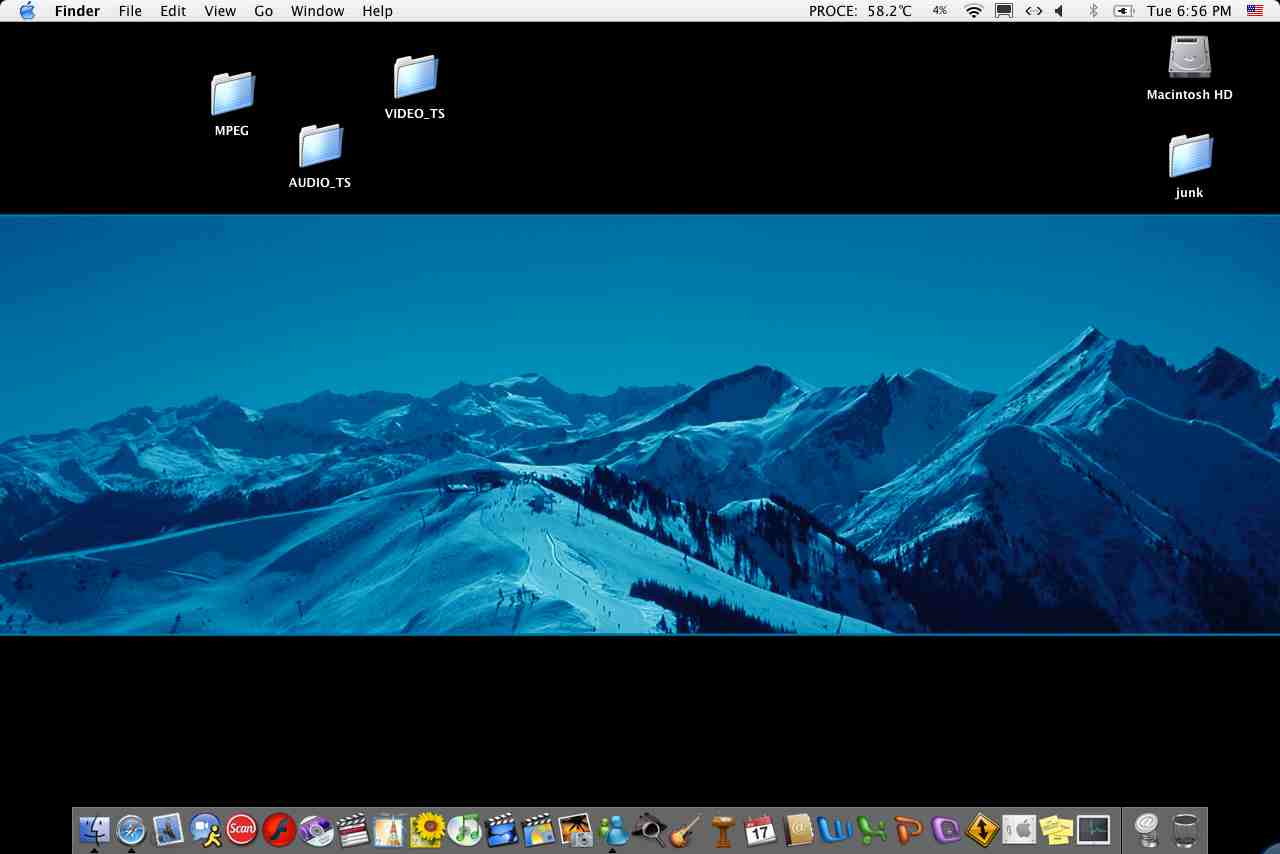The image size is (1280, 854).
Task: Open the orange poster app in Dock
Action: pos(390,829)
